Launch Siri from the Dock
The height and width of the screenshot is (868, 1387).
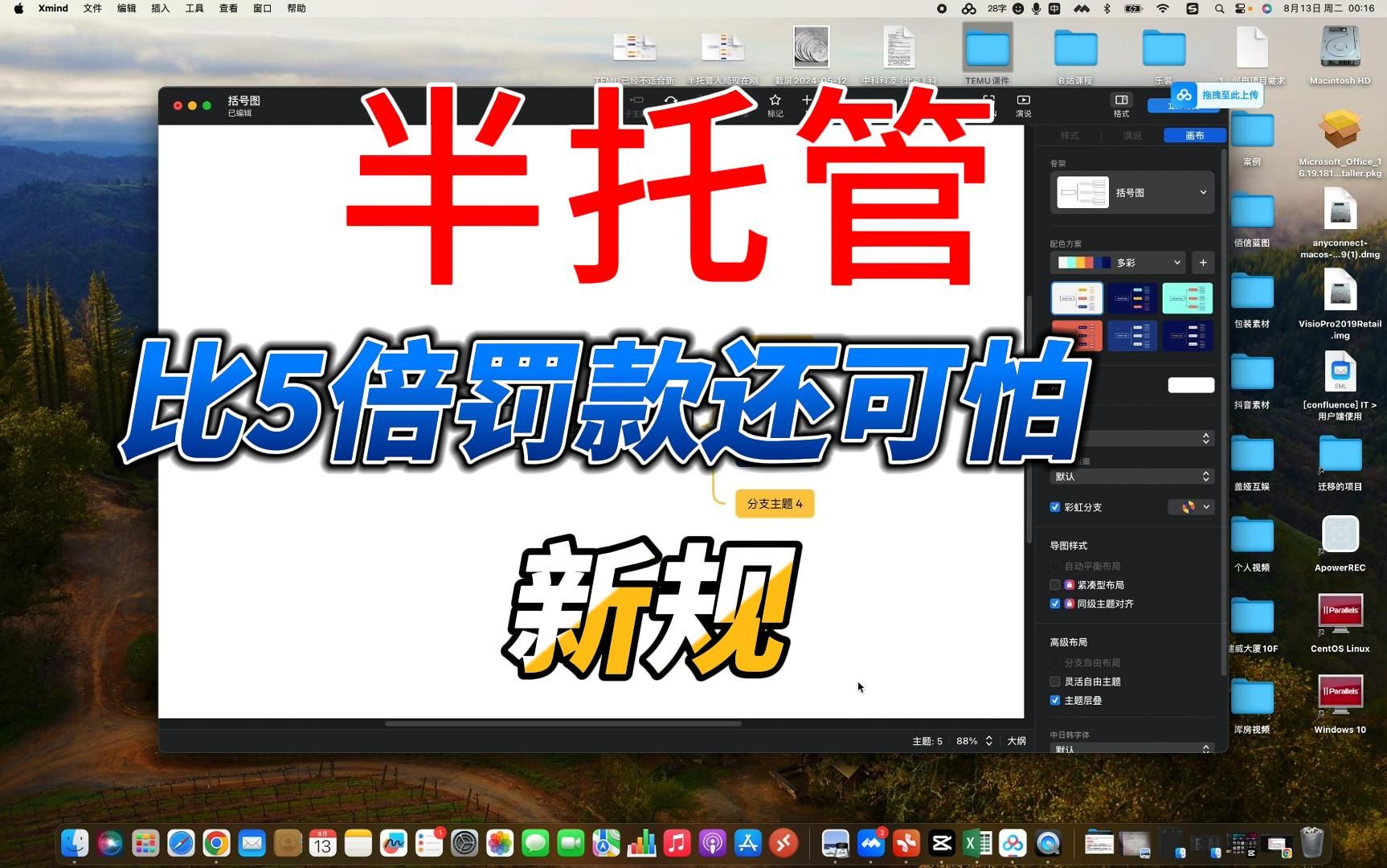click(110, 843)
